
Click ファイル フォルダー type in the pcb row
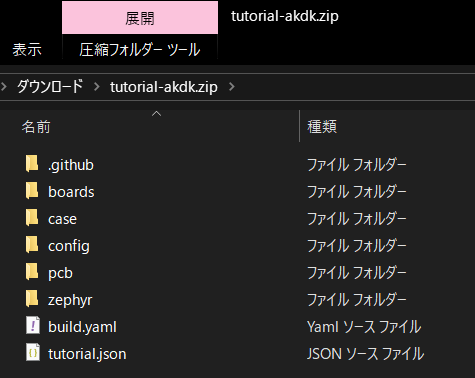pyautogui.click(x=357, y=273)
